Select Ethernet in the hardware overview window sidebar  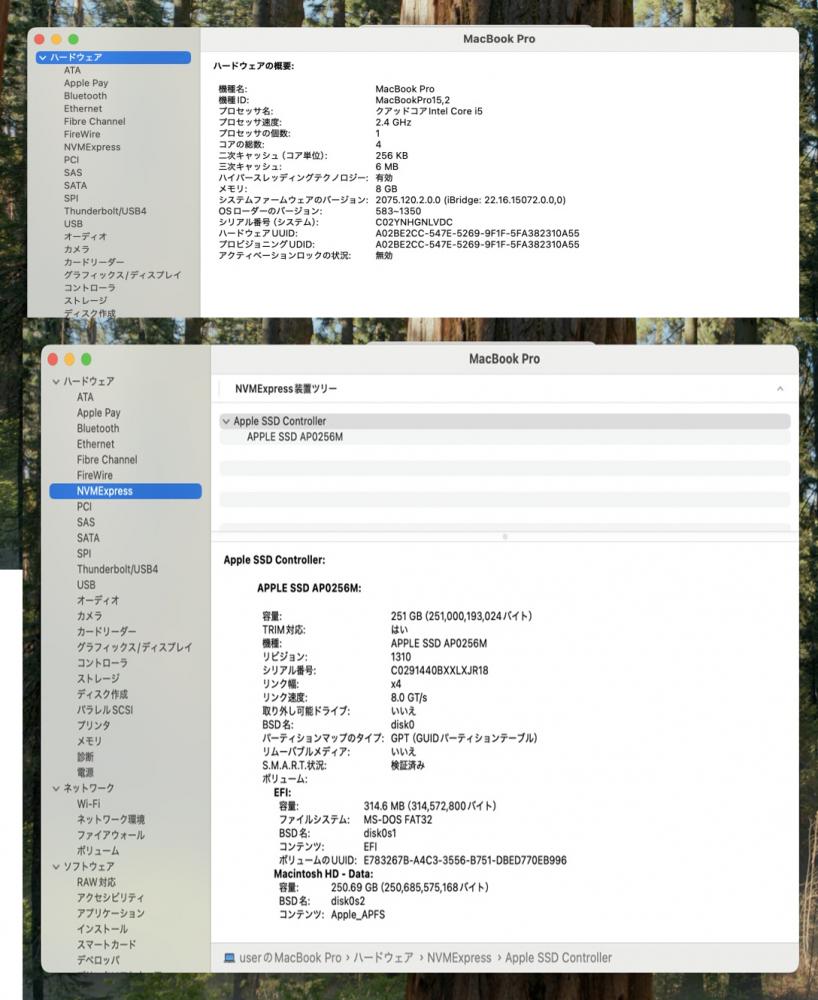click(x=83, y=108)
